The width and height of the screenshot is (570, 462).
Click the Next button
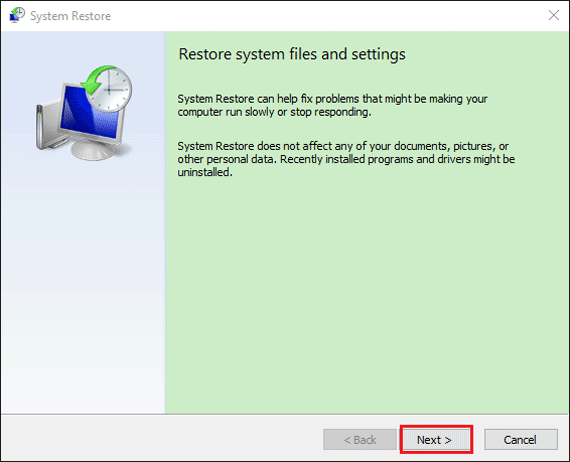436,440
